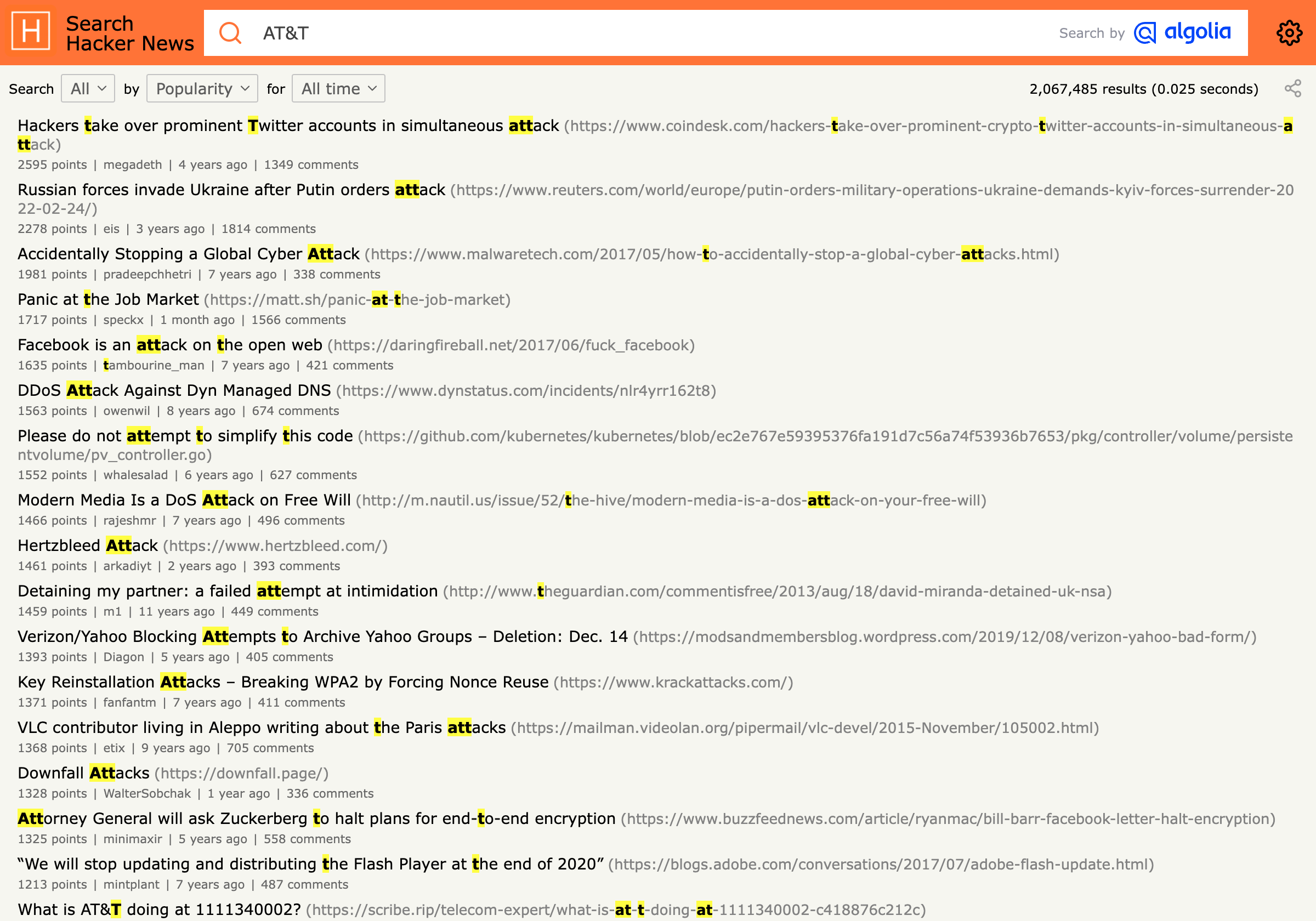Open 'Key Reinstallation Attacks' story
Image resolution: width=1316 pixels, height=921 pixels.
point(283,682)
